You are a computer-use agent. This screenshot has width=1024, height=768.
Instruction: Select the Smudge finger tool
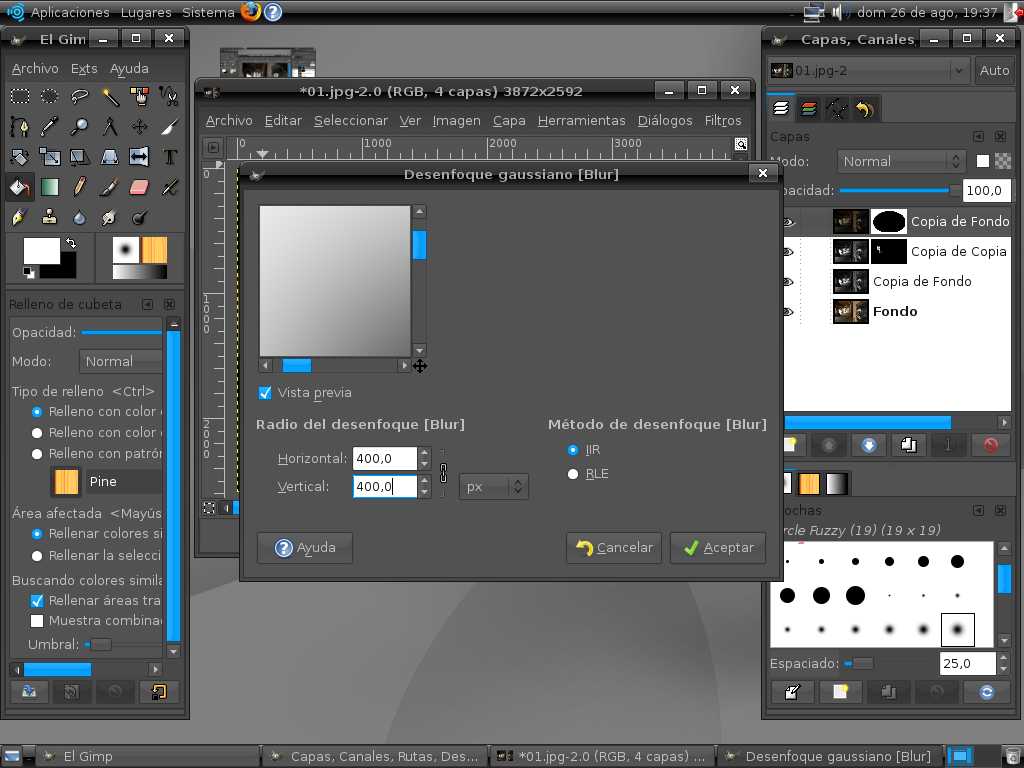click(x=110, y=217)
